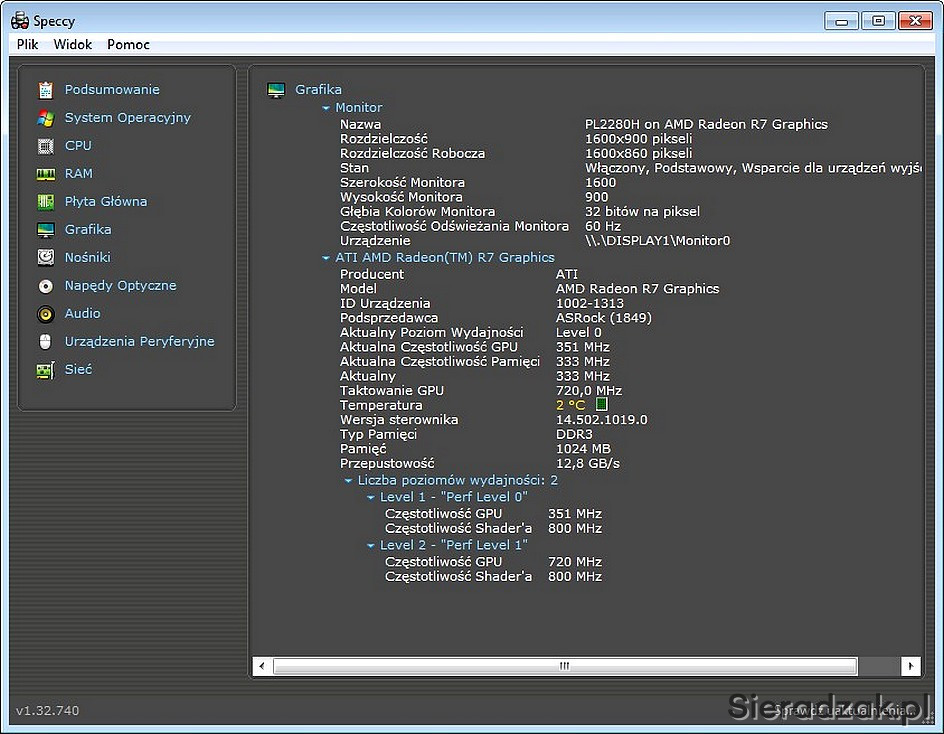Viewport: 944px width, 734px height.
Task: Click the Napędy Optyczne disc icon
Action: (46, 286)
